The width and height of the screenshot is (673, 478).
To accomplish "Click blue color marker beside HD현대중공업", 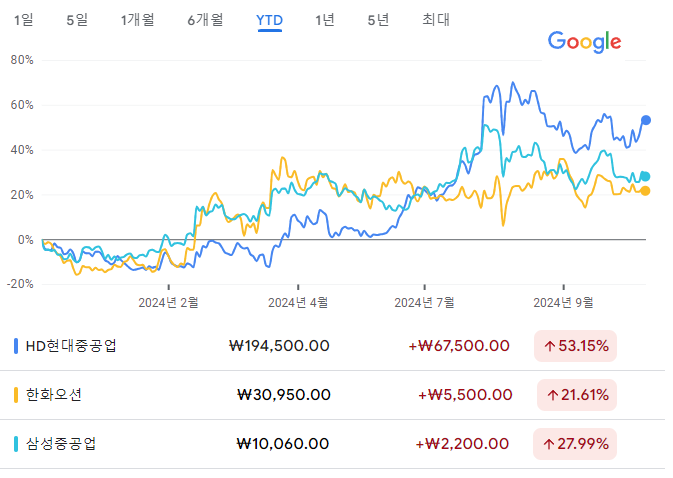I will point(16,346).
